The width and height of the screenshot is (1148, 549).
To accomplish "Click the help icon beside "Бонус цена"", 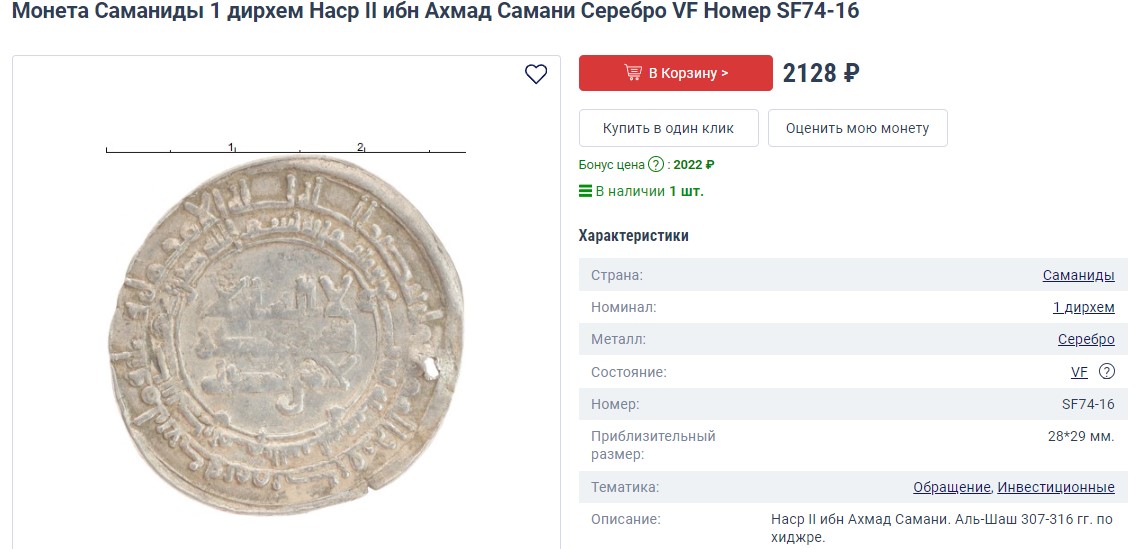I will click(x=656, y=165).
